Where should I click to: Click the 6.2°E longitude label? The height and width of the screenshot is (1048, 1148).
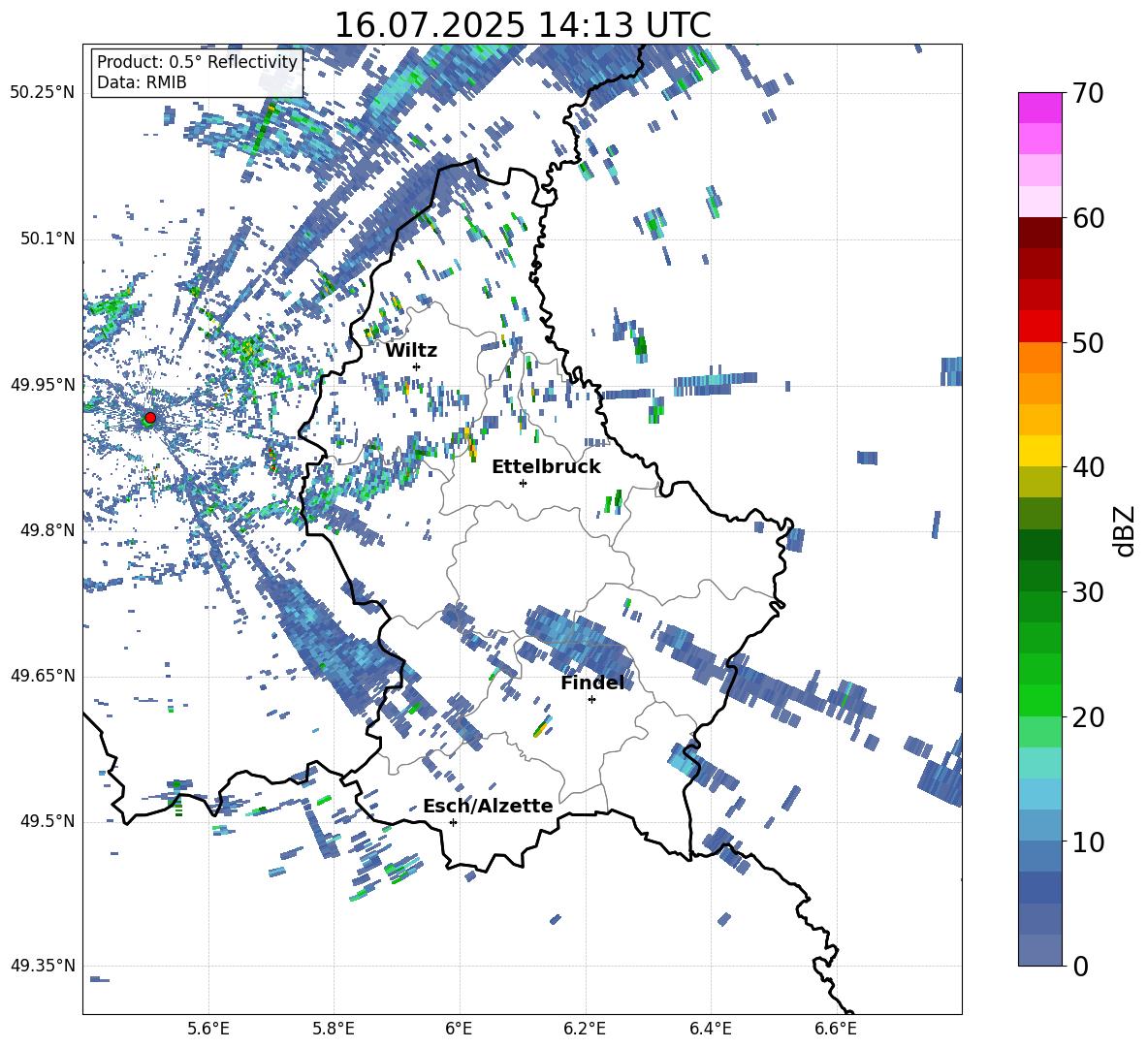tap(585, 1029)
